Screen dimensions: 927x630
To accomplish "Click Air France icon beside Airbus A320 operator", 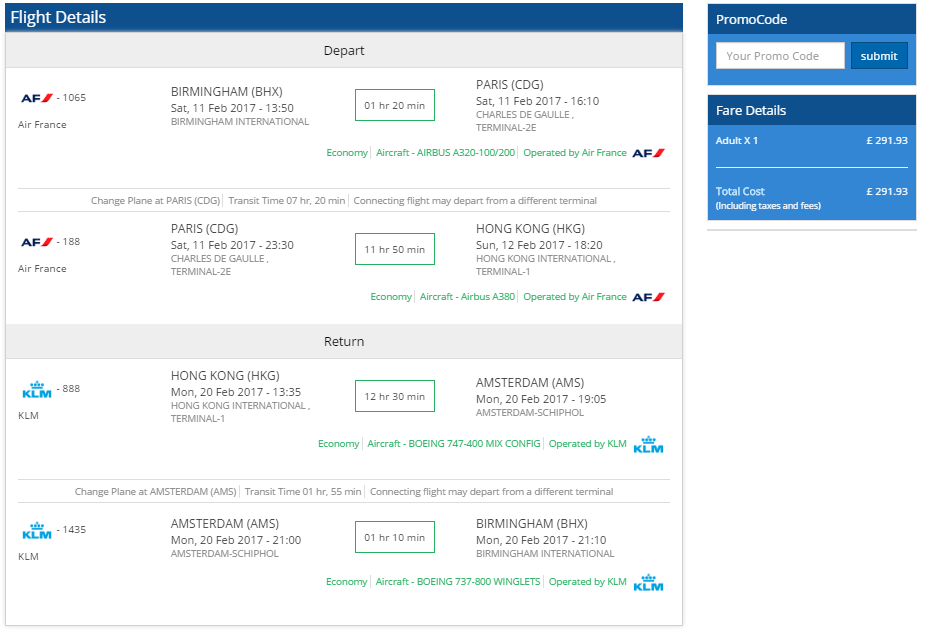I will tap(649, 153).
